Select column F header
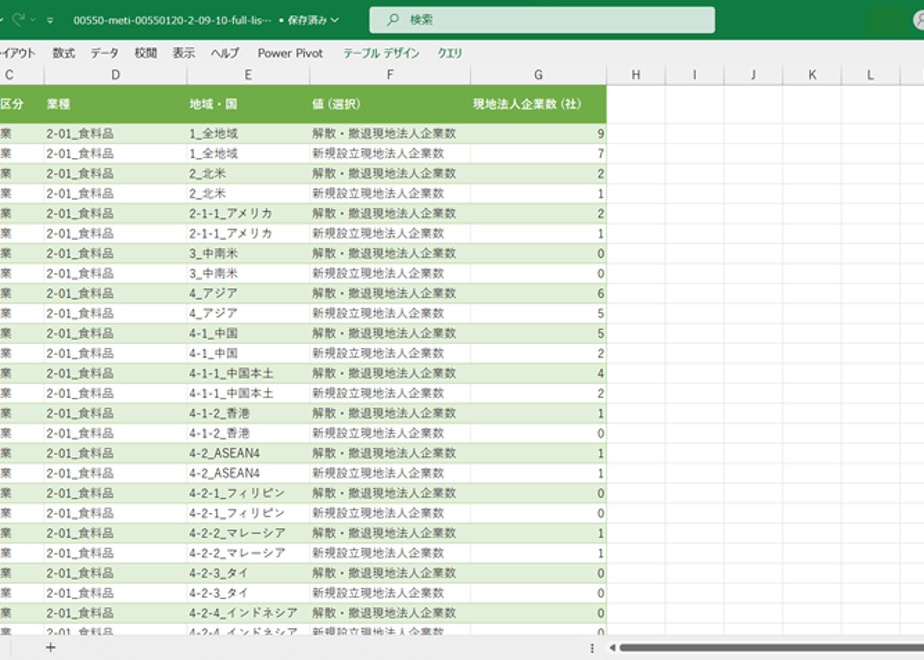 tap(390, 75)
